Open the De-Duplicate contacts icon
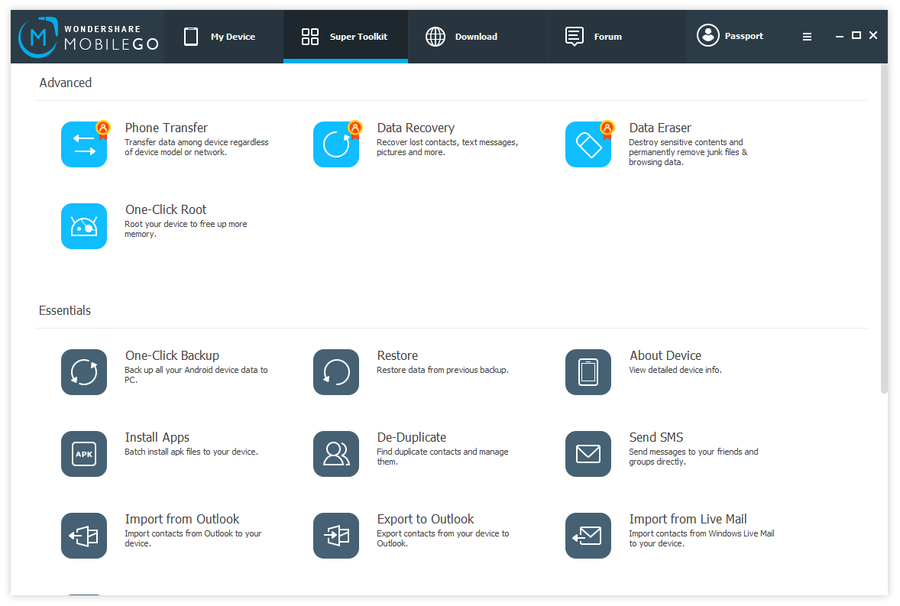This screenshot has width=900, height=606. coord(336,454)
